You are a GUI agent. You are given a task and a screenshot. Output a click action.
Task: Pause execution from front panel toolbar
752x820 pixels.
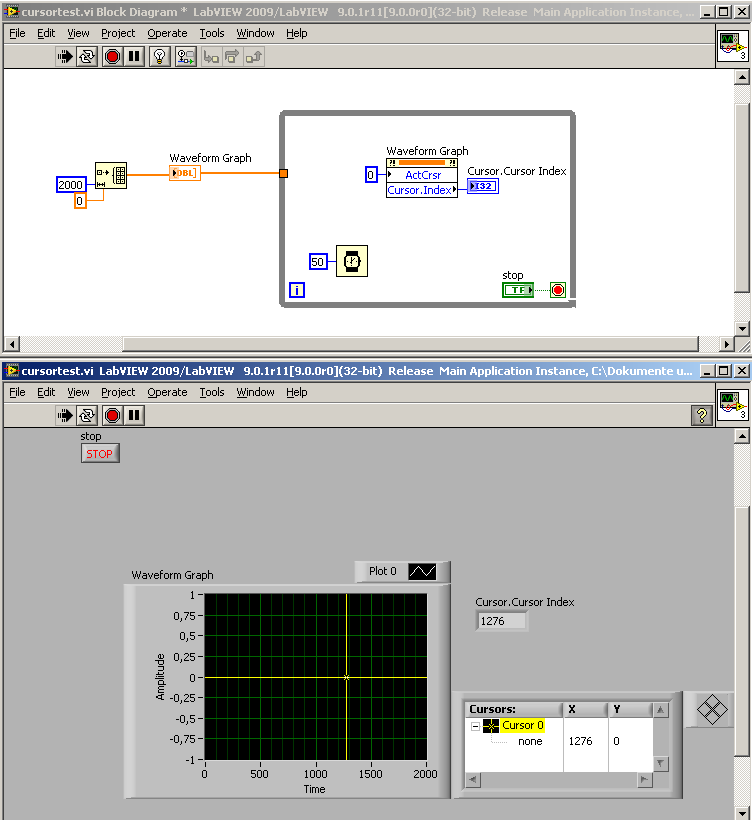(x=134, y=415)
